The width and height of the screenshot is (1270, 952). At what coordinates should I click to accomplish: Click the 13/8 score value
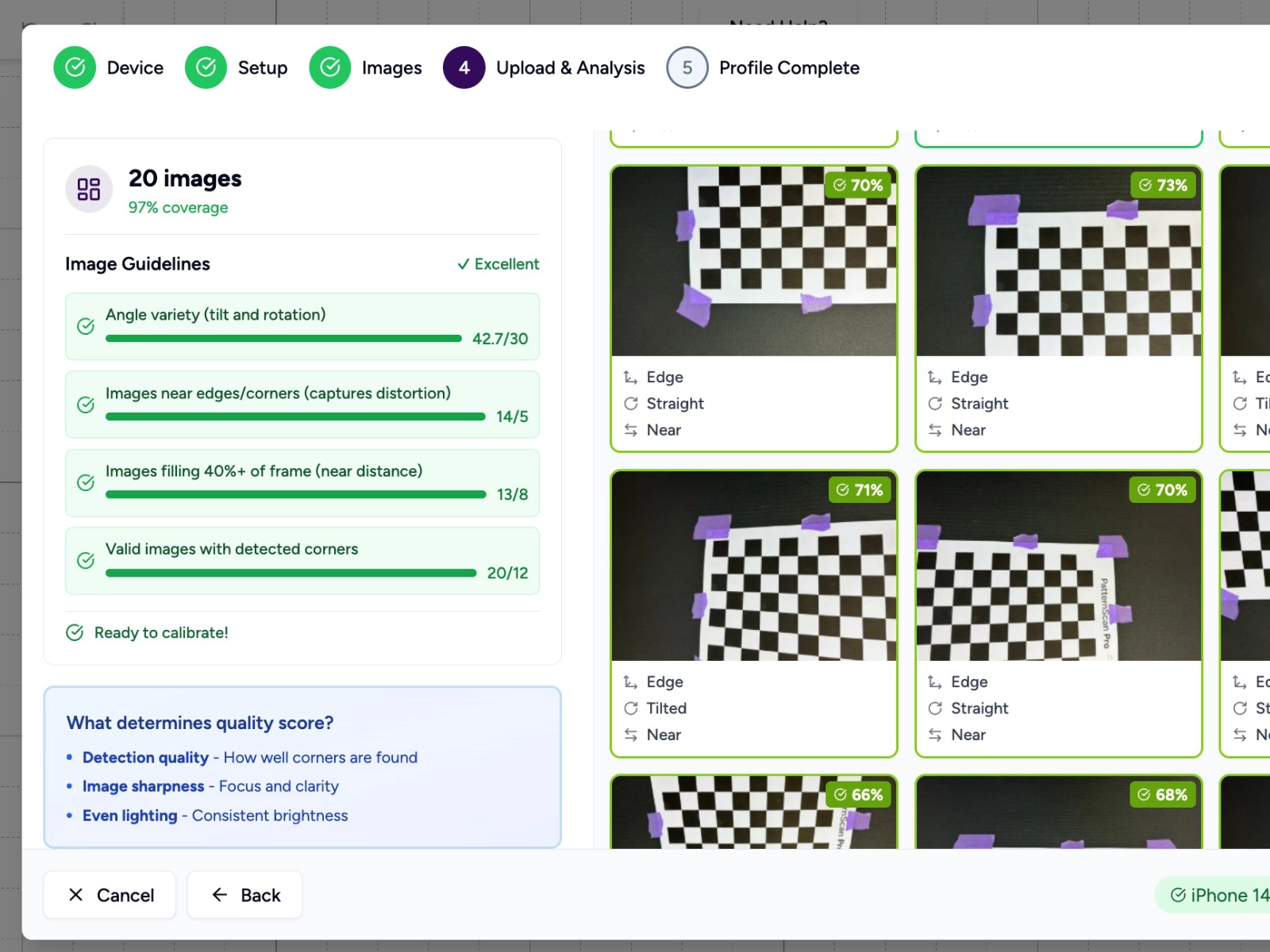tap(513, 494)
